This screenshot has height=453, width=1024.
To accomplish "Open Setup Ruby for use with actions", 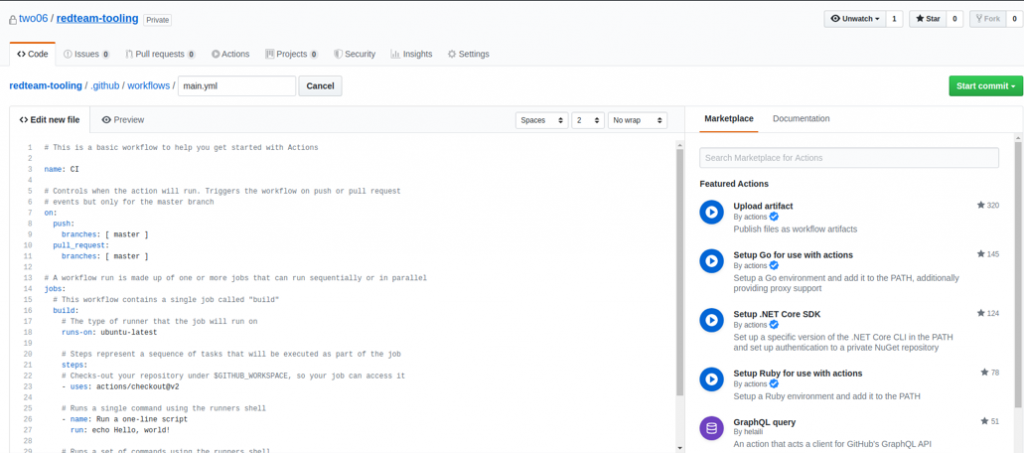I will (x=797, y=373).
